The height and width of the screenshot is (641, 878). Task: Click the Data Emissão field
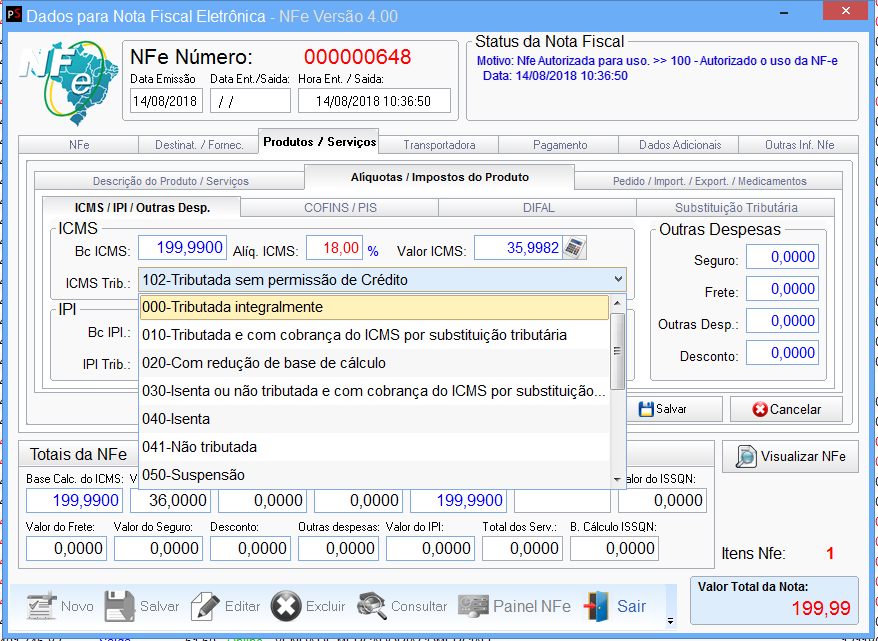click(166, 101)
